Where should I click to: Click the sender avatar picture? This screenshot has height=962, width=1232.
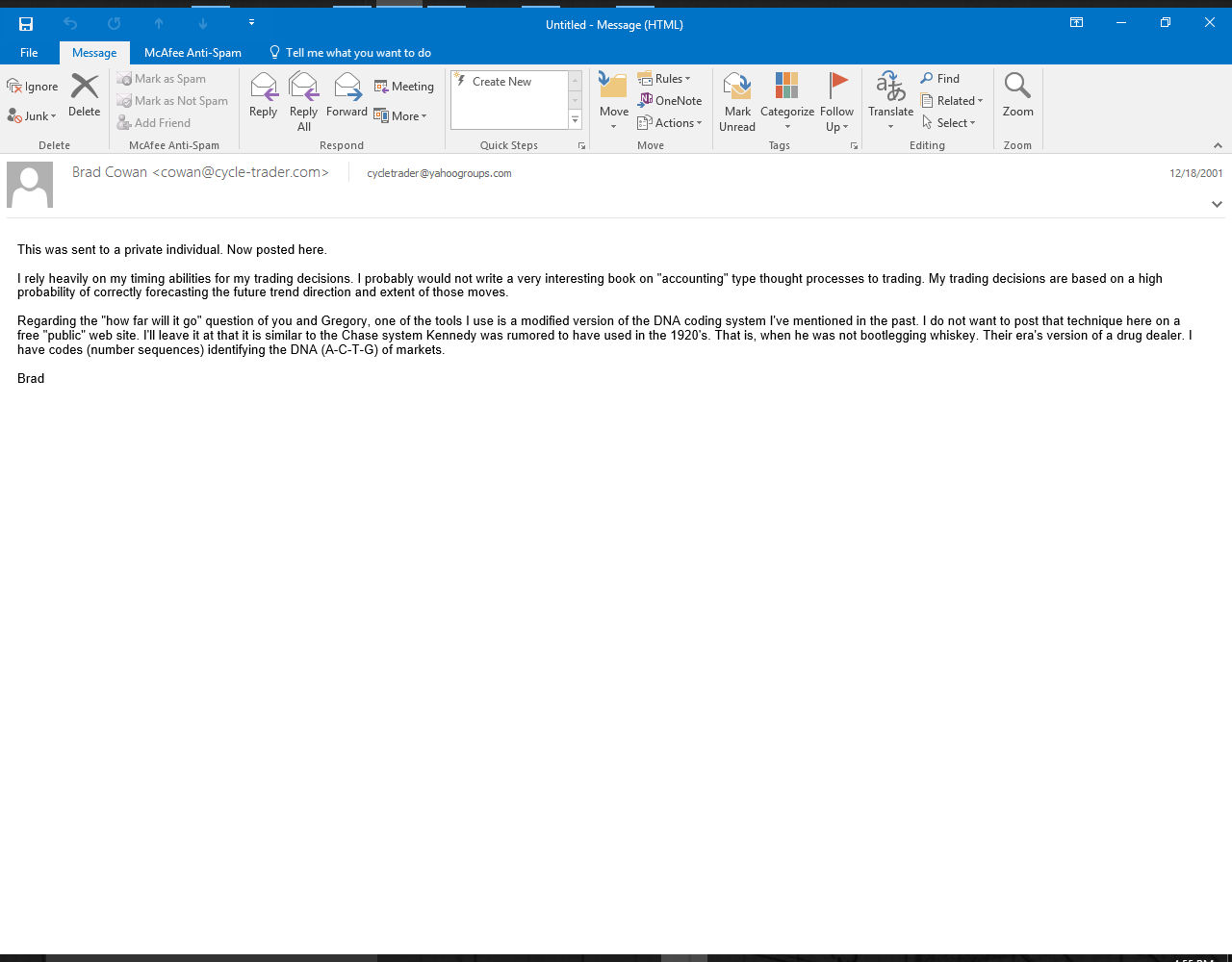pos(30,185)
